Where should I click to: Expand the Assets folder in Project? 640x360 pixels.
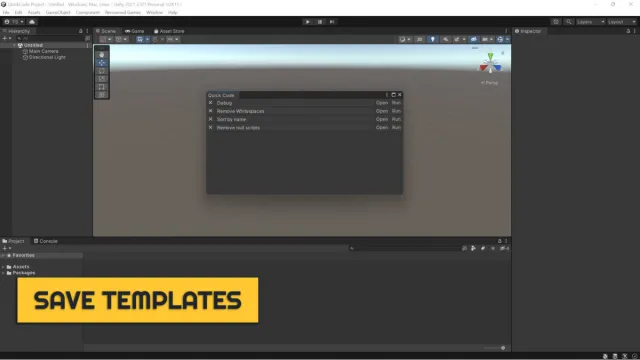[3, 267]
